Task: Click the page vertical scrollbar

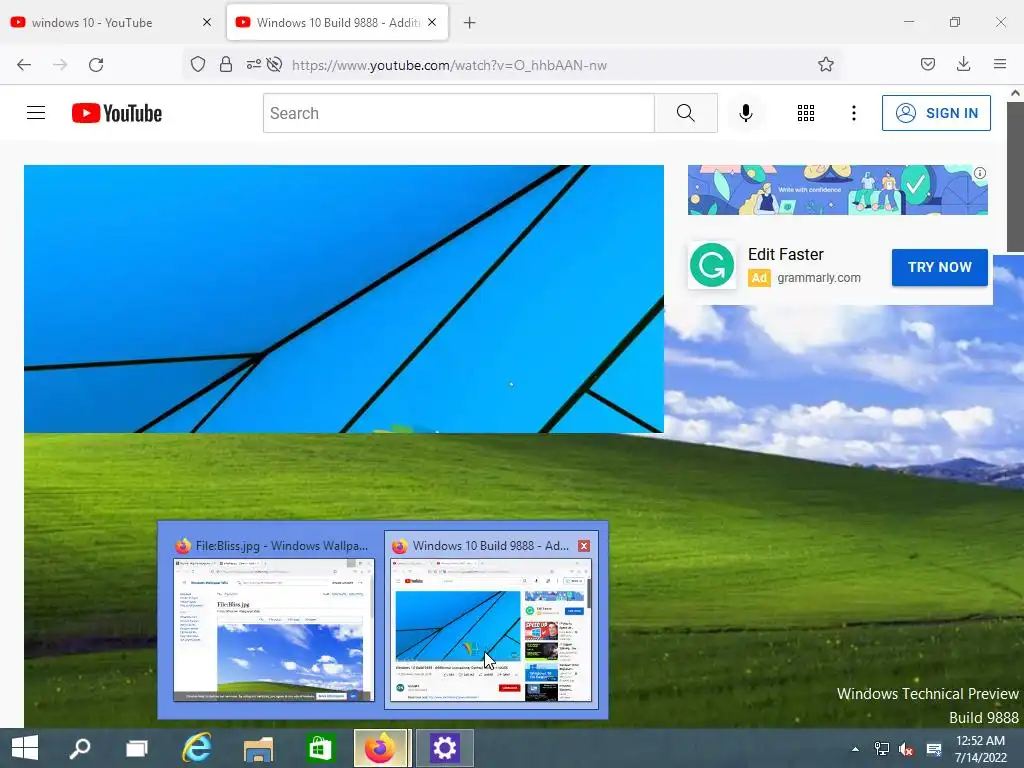Action: [1015, 176]
